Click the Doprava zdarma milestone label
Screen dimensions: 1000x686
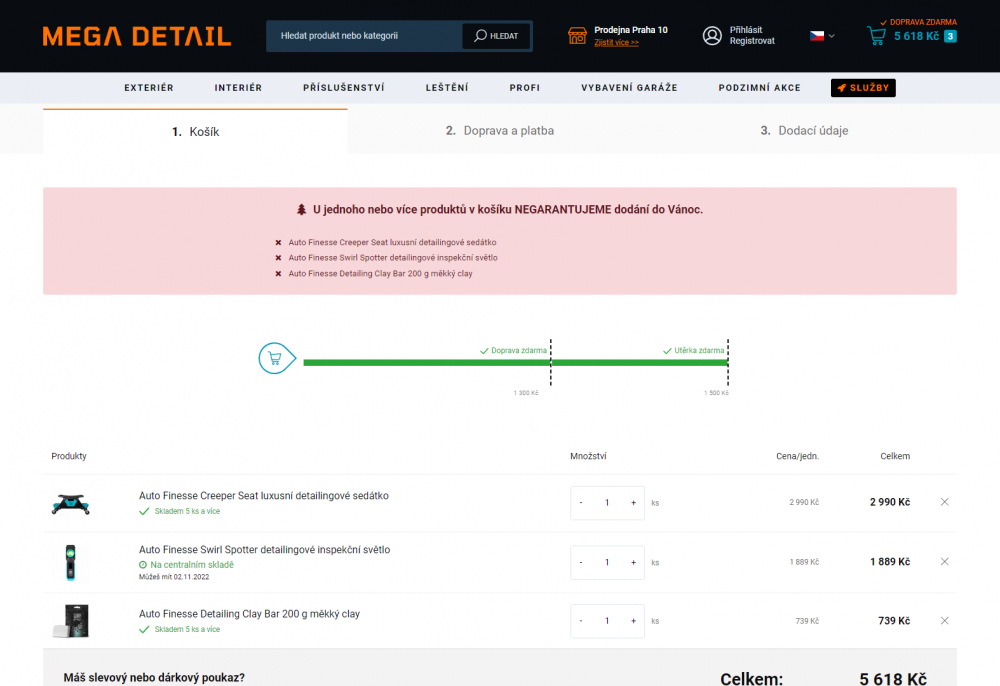(x=513, y=351)
